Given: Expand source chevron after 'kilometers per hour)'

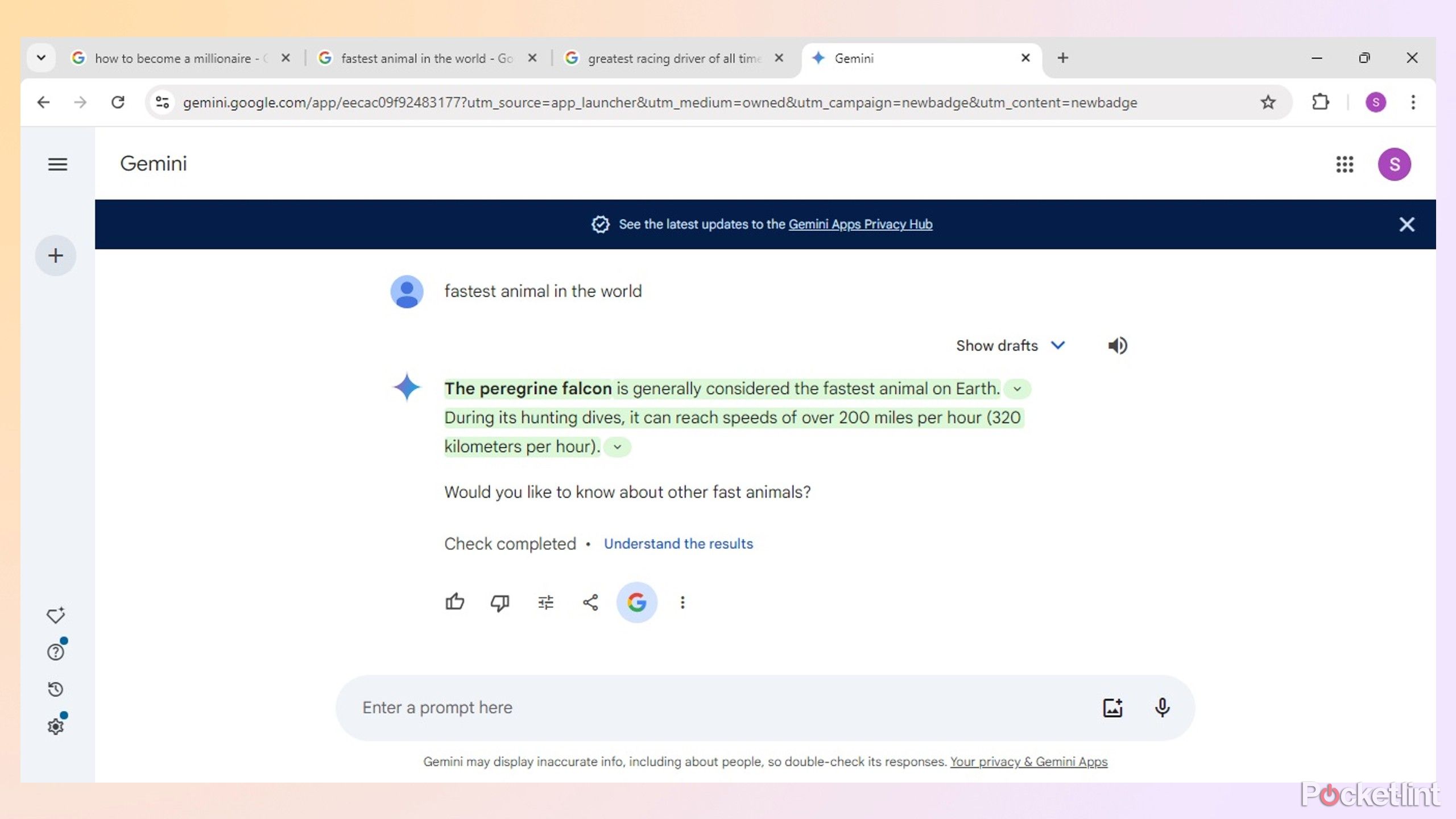Looking at the screenshot, I should coord(617,447).
